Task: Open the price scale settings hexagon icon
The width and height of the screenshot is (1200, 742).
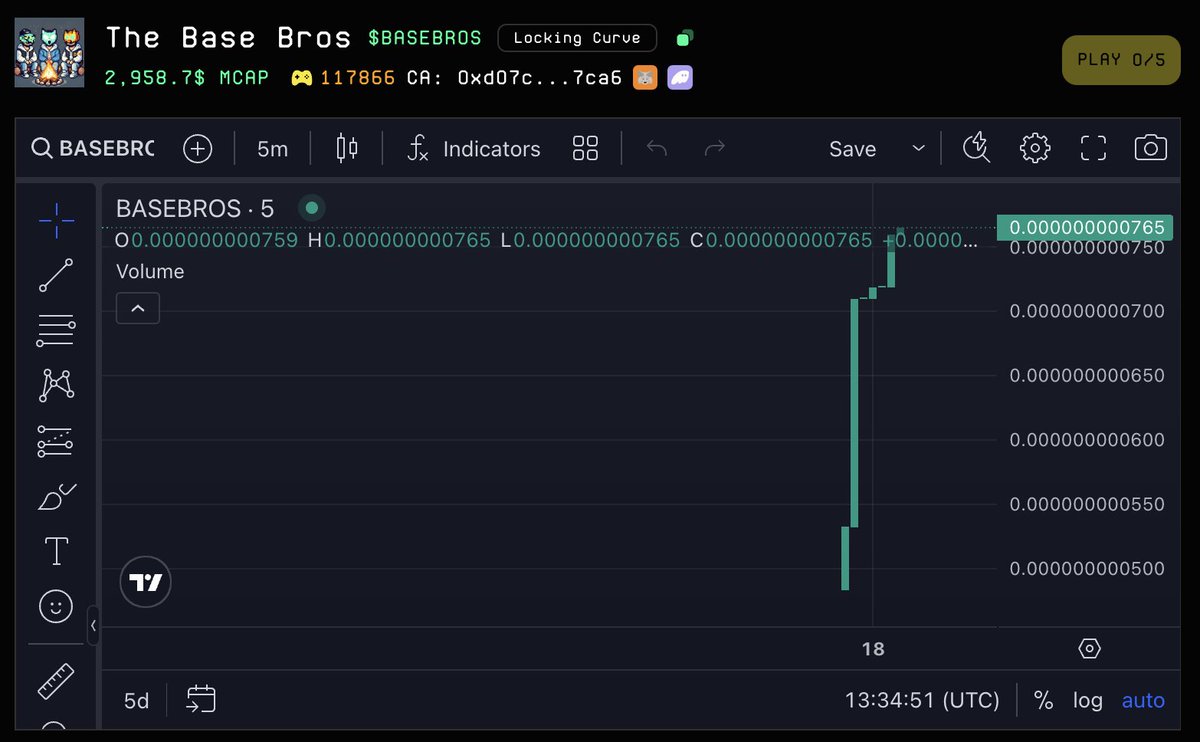Action: coord(1090,649)
